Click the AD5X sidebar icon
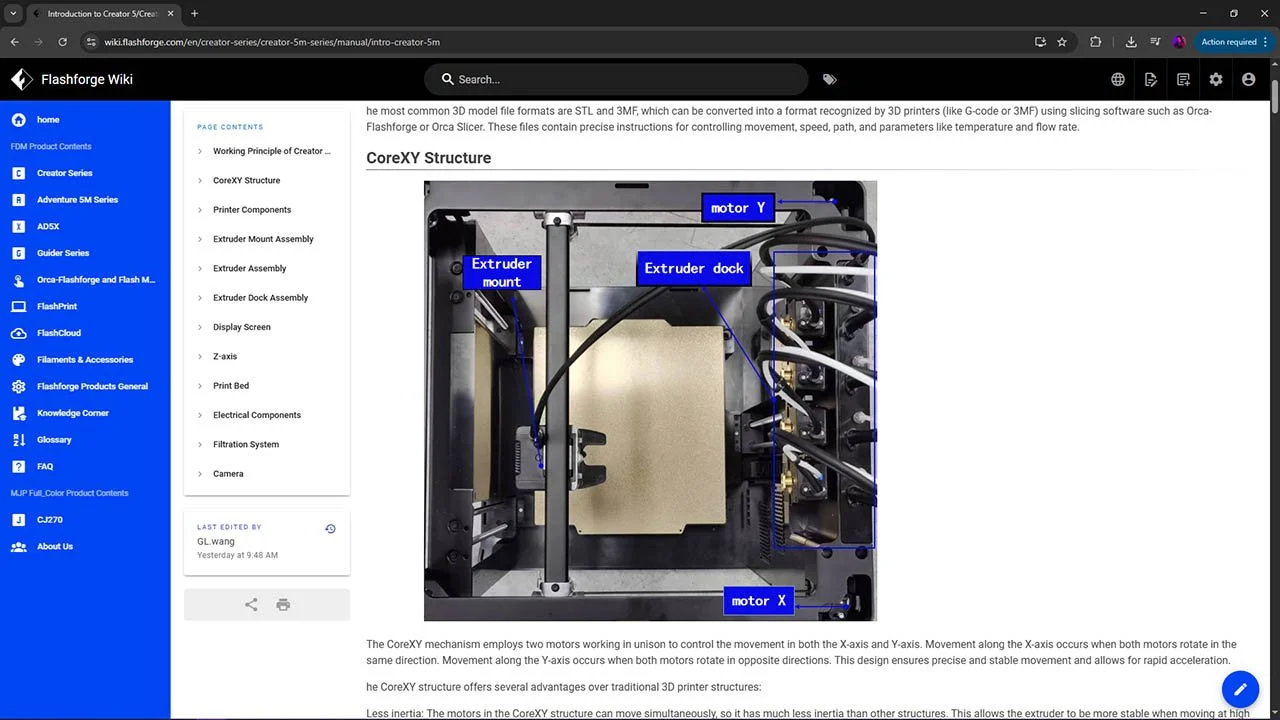Image resolution: width=1280 pixels, height=720 pixels. tap(18, 226)
